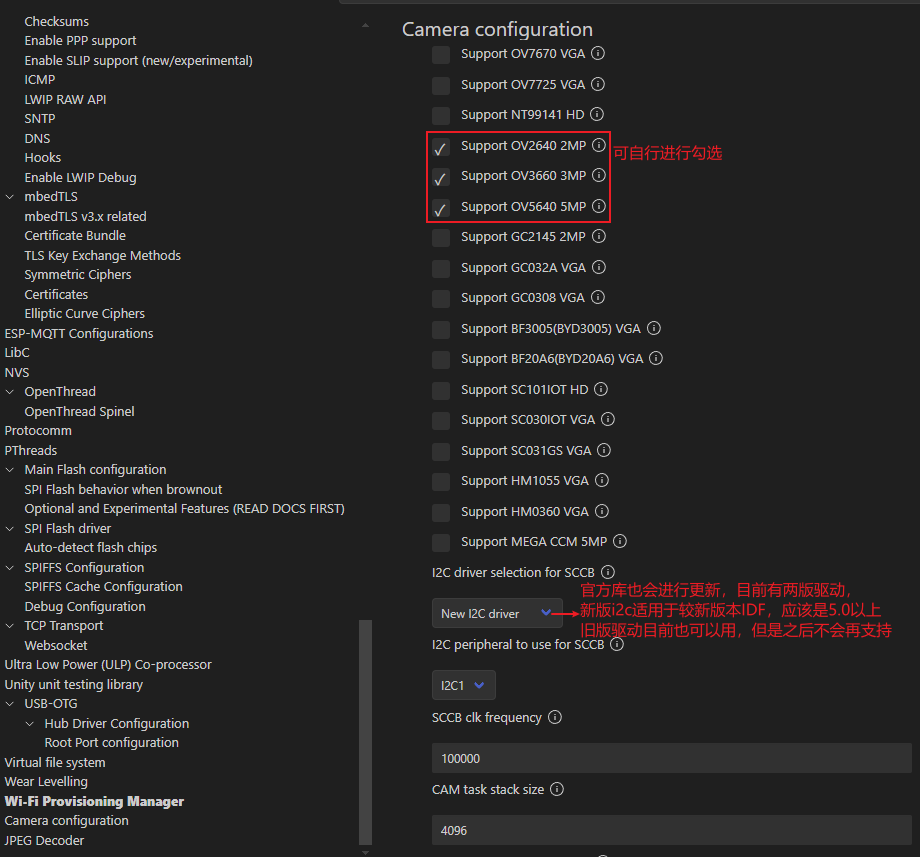
Task: Select Root Port configuration entry
Action: 111,743
